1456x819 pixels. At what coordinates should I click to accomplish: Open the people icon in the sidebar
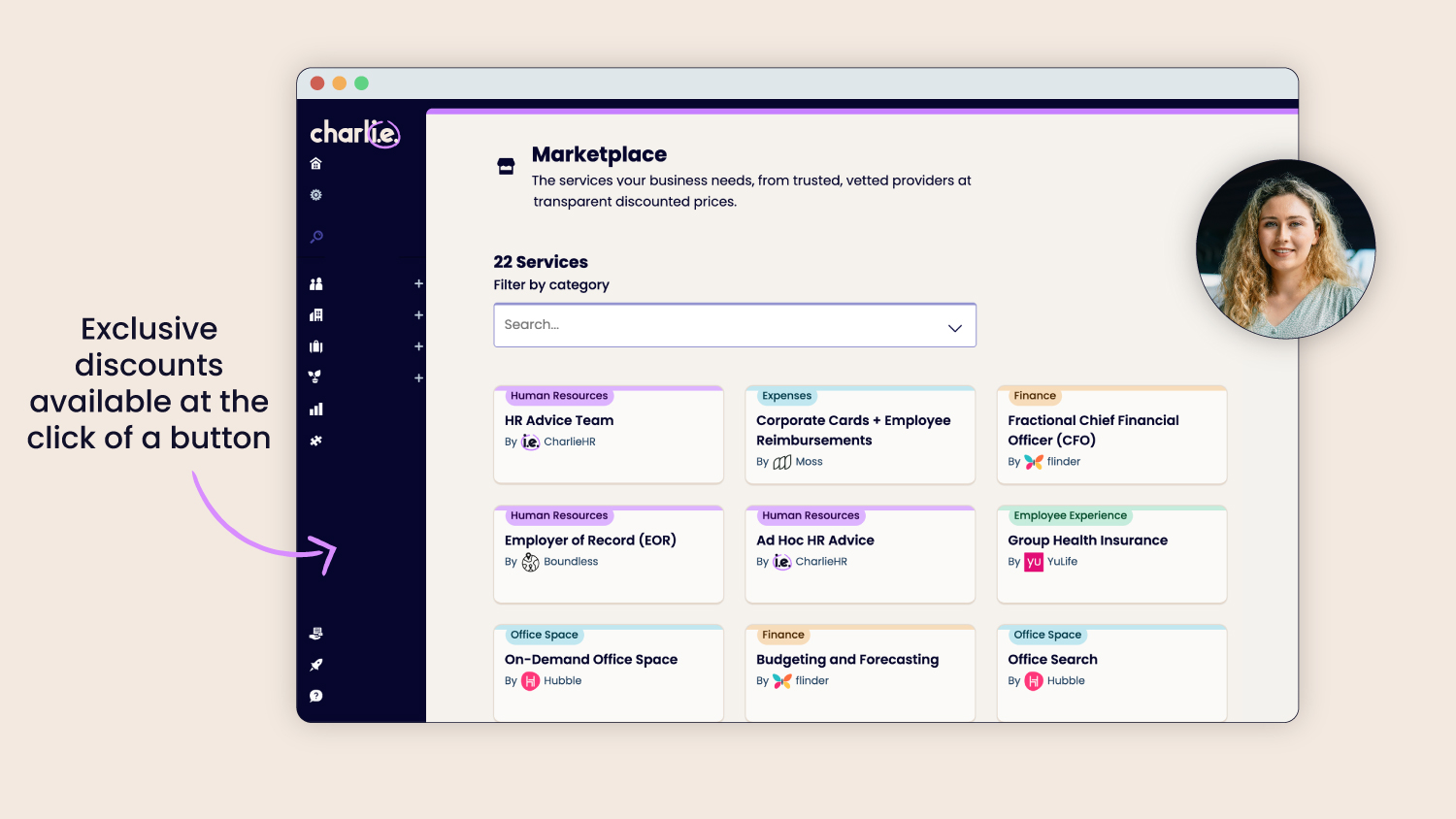click(x=315, y=284)
